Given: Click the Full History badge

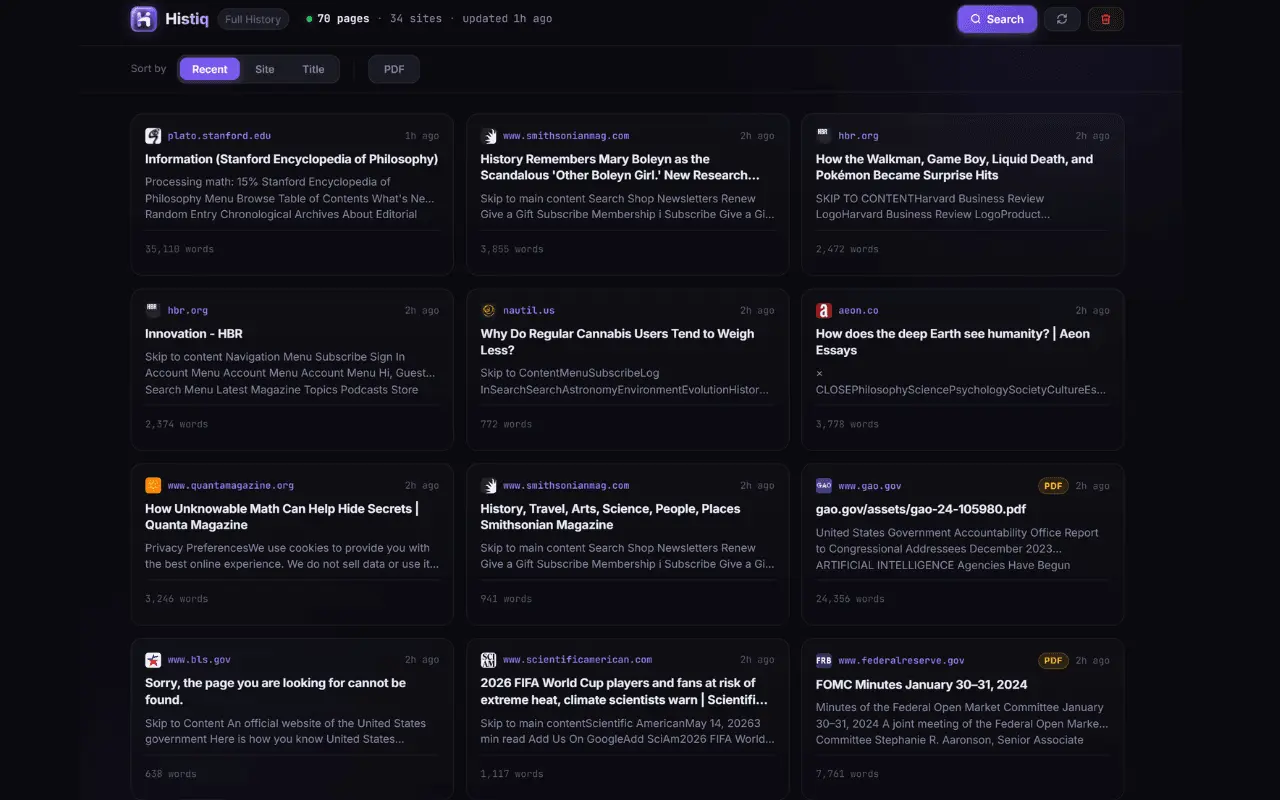Looking at the screenshot, I should 254,19.
